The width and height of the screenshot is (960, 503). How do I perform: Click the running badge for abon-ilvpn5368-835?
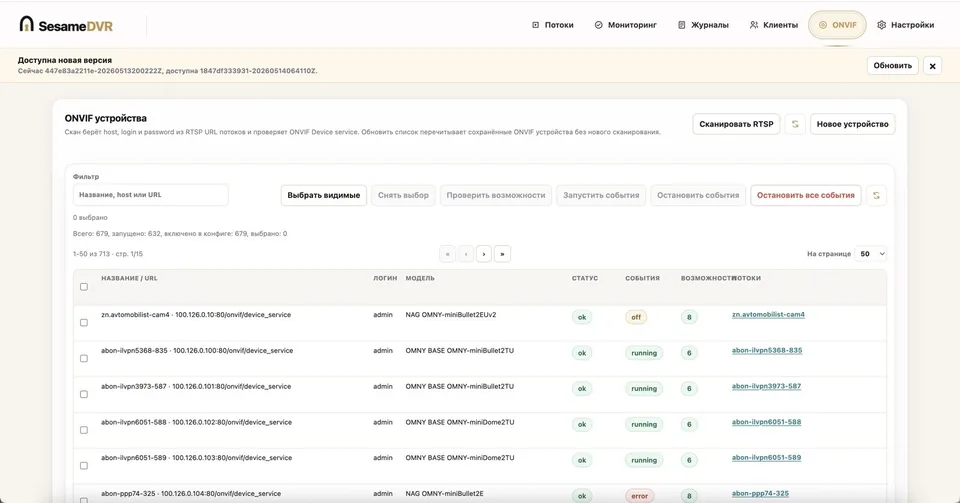tap(644, 353)
